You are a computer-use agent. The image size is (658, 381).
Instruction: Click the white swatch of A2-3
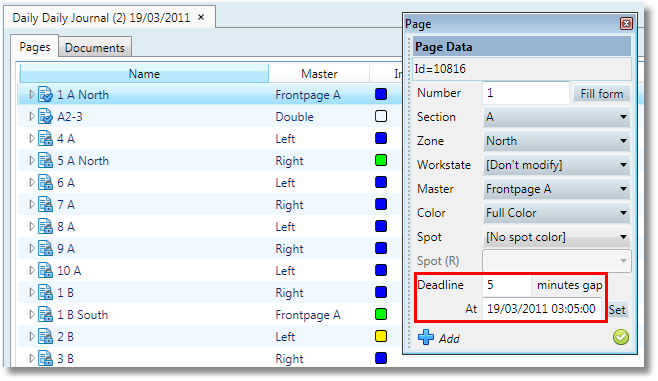click(x=381, y=116)
